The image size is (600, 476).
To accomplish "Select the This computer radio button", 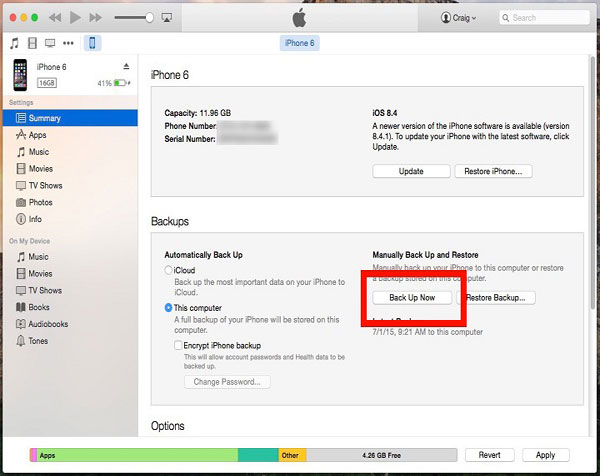I will click(168, 308).
